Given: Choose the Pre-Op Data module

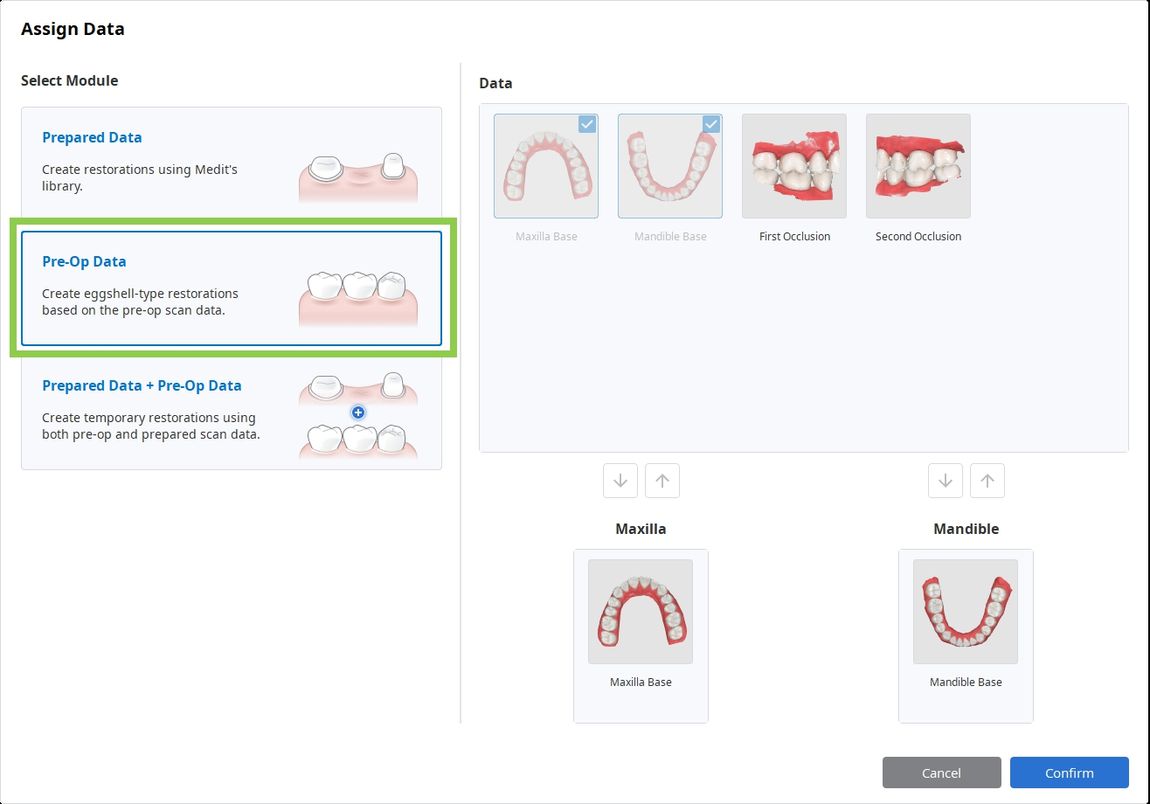Looking at the screenshot, I should coord(232,288).
